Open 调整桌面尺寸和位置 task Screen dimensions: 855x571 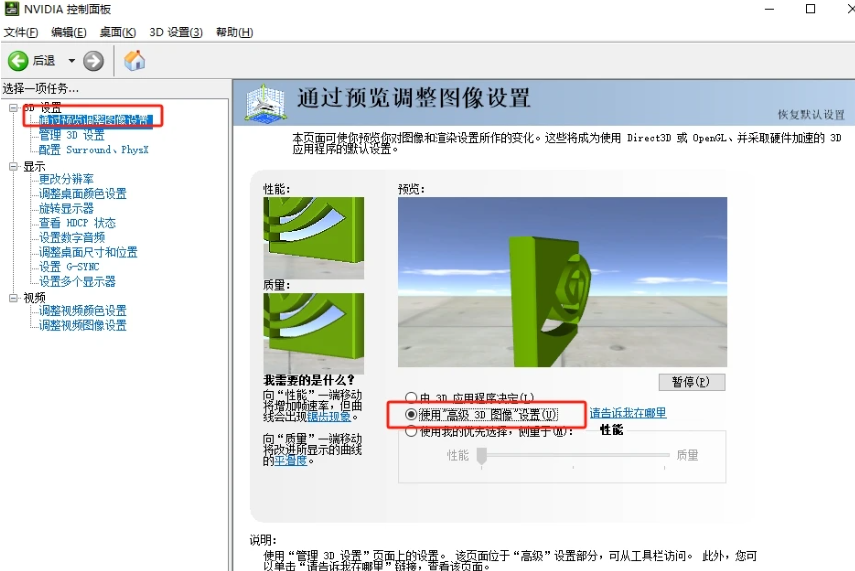pos(88,252)
